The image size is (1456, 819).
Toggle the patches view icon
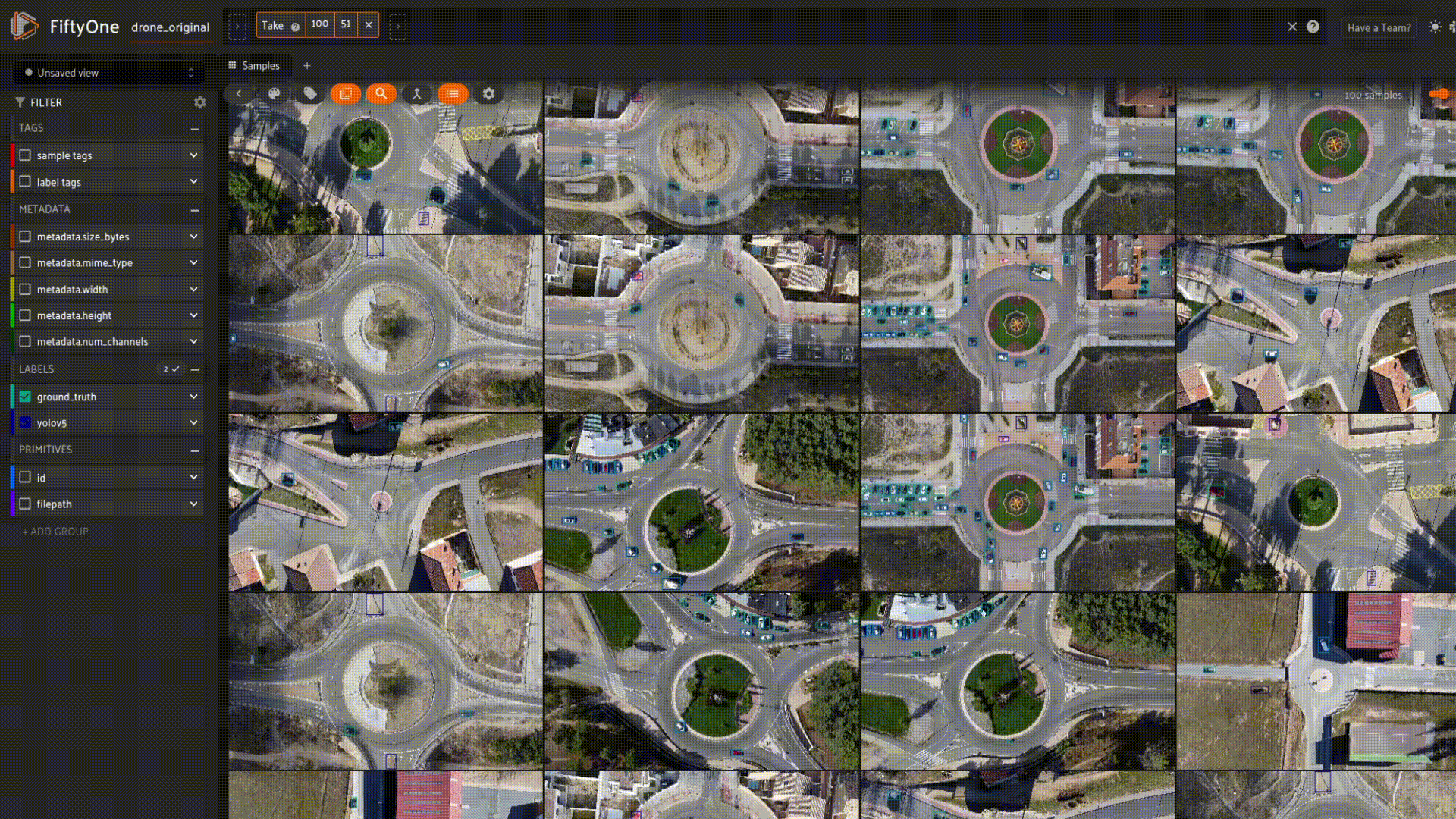(x=345, y=93)
